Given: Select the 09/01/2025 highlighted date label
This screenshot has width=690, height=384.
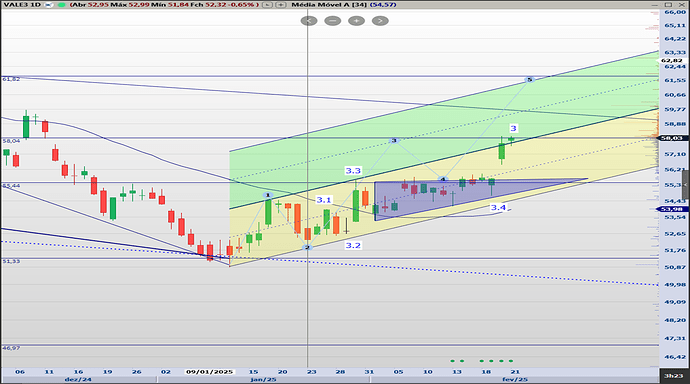Looking at the screenshot, I should (x=209, y=372).
